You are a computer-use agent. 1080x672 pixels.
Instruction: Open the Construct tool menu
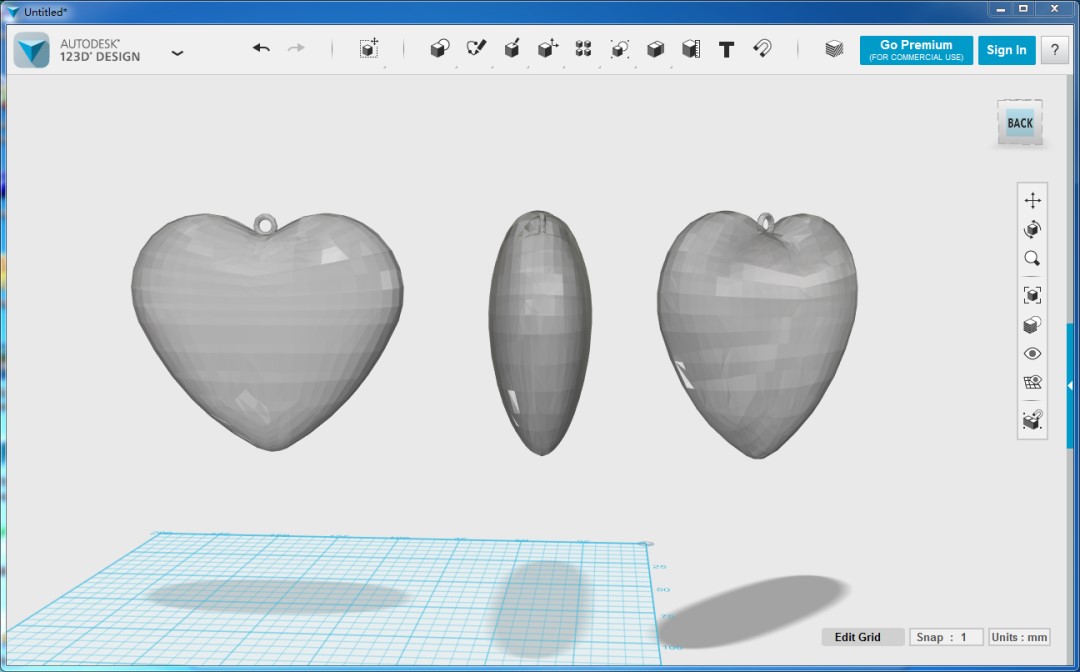[x=512, y=48]
